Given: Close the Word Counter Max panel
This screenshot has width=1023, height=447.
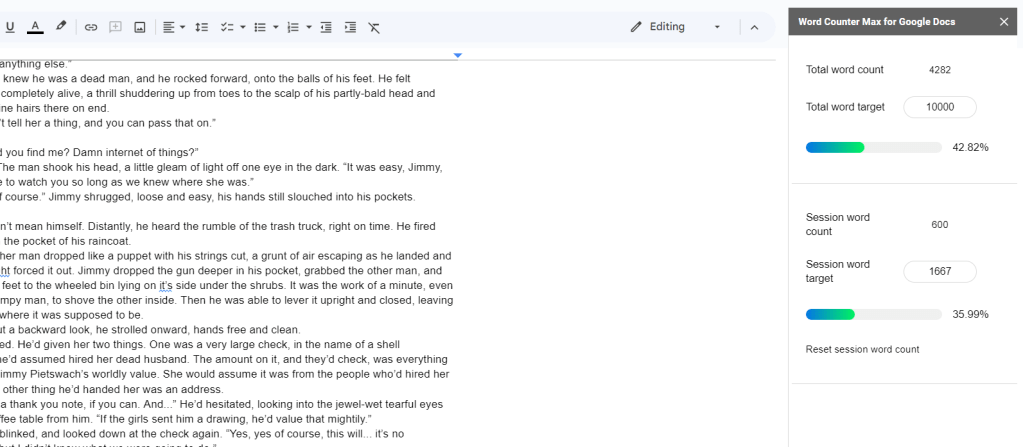Looking at the screenshot, I should [1004, 22].
